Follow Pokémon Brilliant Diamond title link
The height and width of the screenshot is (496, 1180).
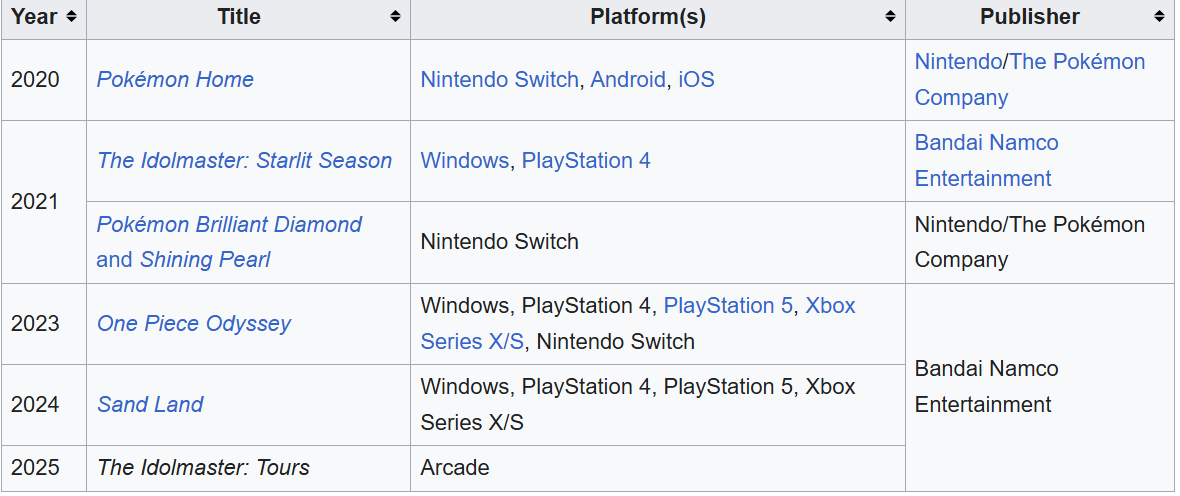point(229,224)
